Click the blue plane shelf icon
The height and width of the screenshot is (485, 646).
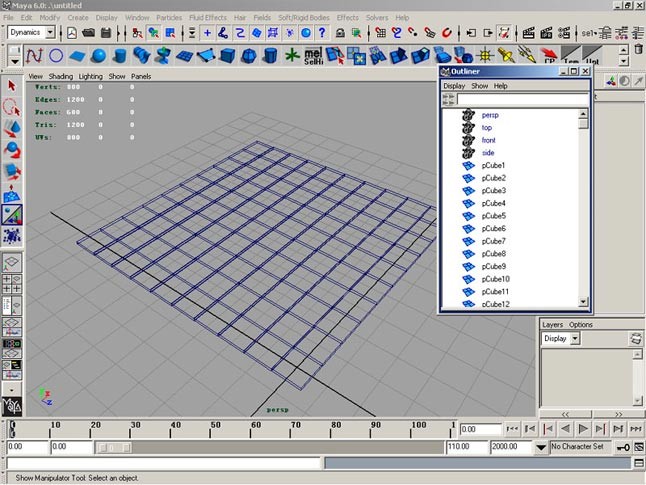pos(77,55)
